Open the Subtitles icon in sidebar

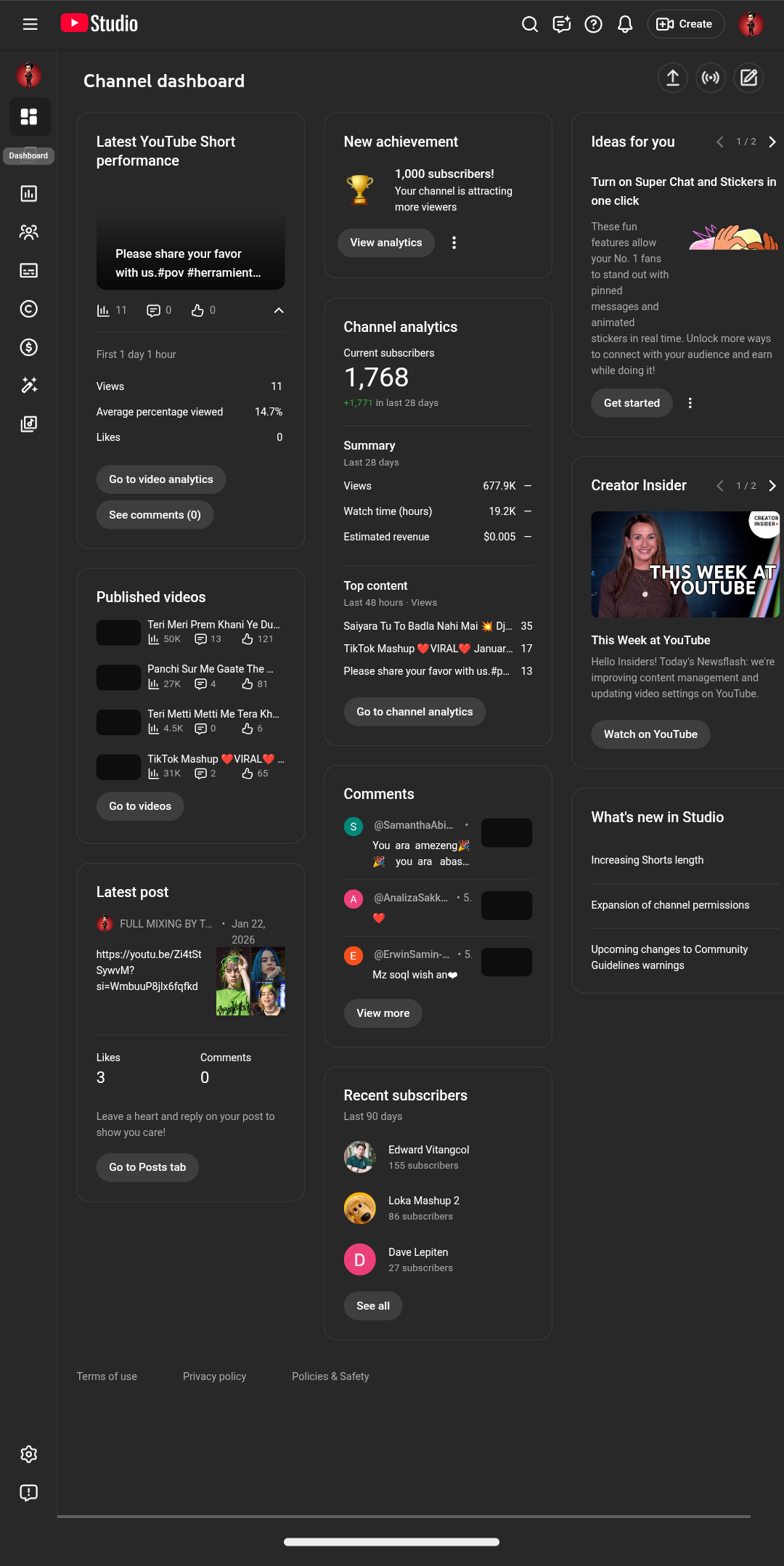[x=29, y=270]
